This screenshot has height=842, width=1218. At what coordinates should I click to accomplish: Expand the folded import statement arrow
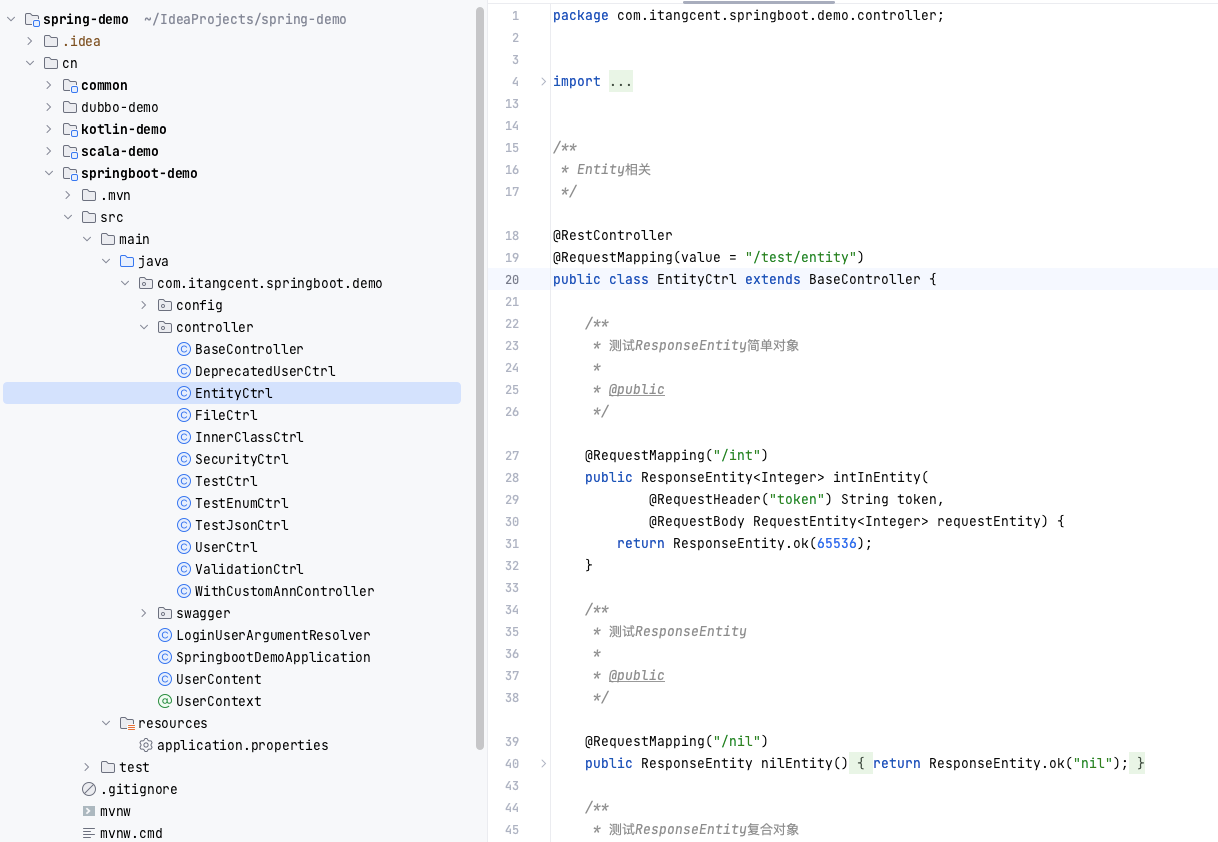[541, 81]
